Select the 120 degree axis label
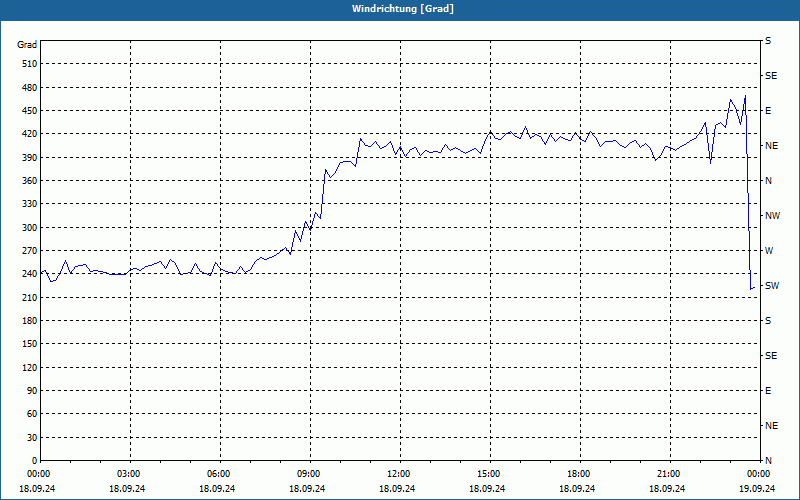The width and height of the screenshot is (800, 500). pyautogui.click(x=30, y=368)
